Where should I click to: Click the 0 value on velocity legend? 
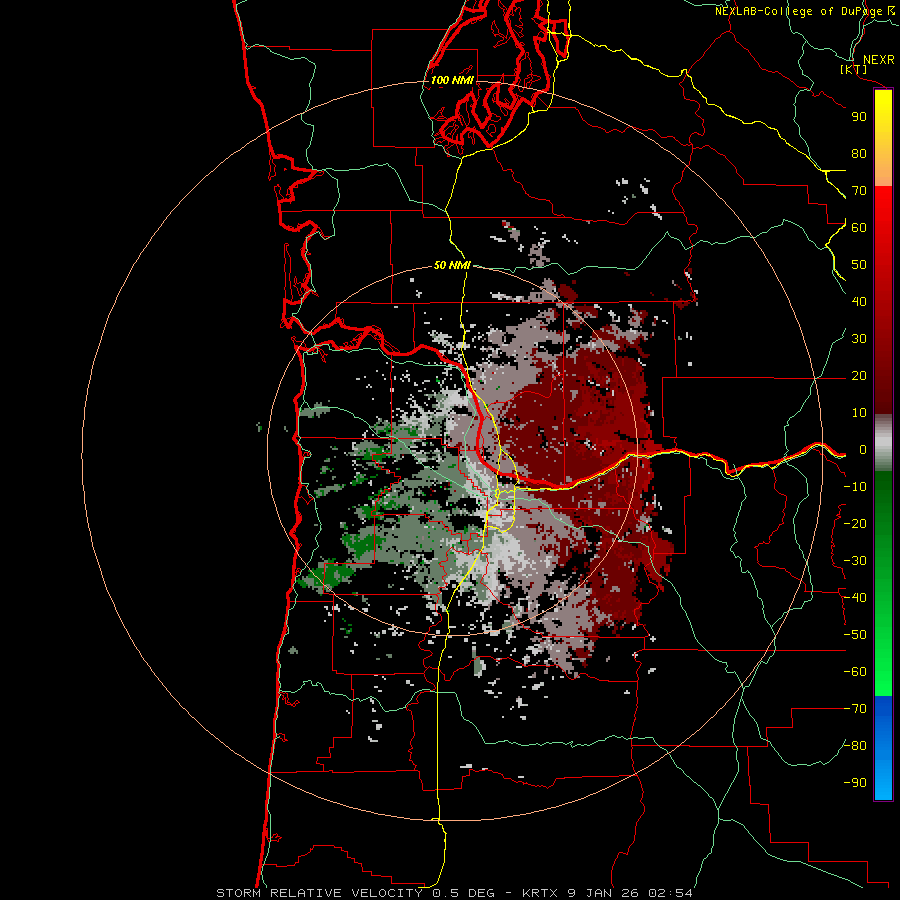coord(863,450)
